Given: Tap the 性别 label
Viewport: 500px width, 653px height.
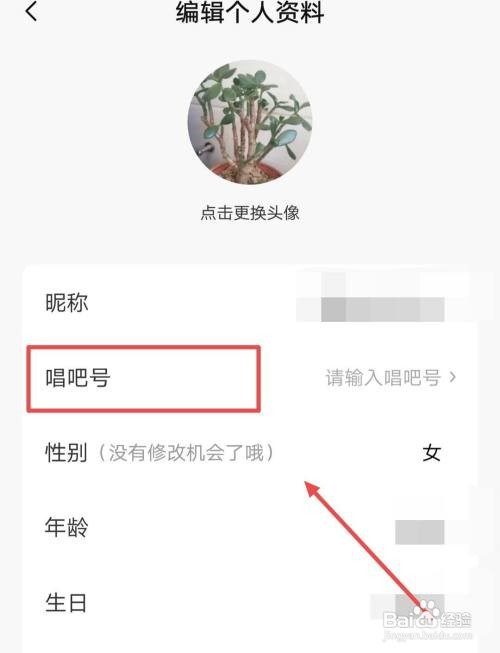Looking at the screenshot, I should tap(66, 453).
